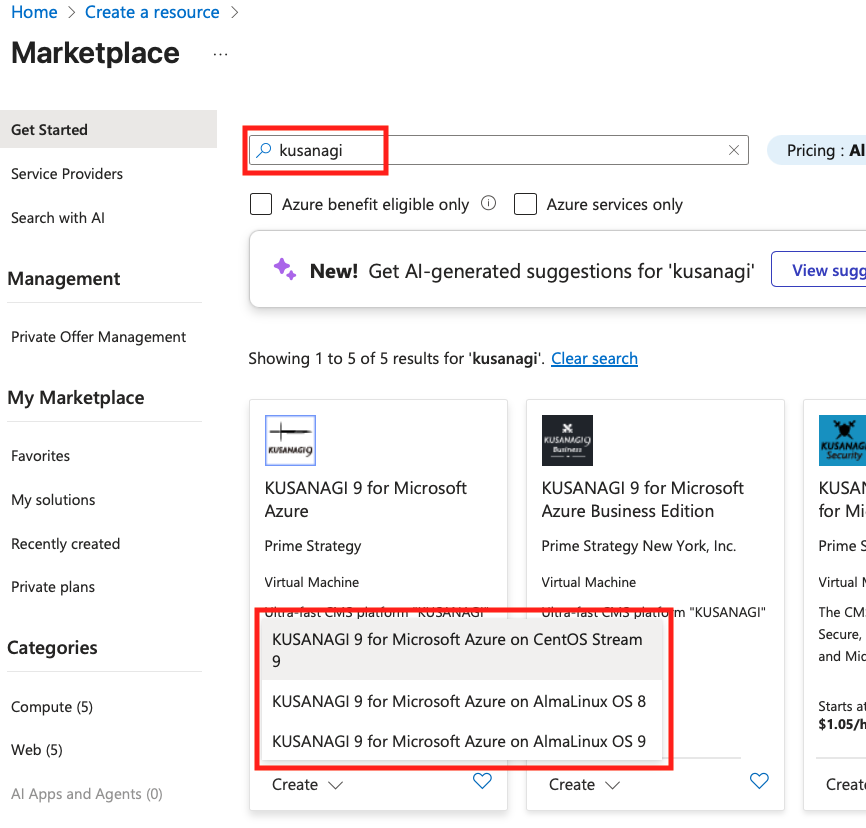The width and height of the screenshot is (866, 828).
Task: Favorite KUSANAGI 9 for Microsoft Azure offer
Action: (x=482, y=780)
